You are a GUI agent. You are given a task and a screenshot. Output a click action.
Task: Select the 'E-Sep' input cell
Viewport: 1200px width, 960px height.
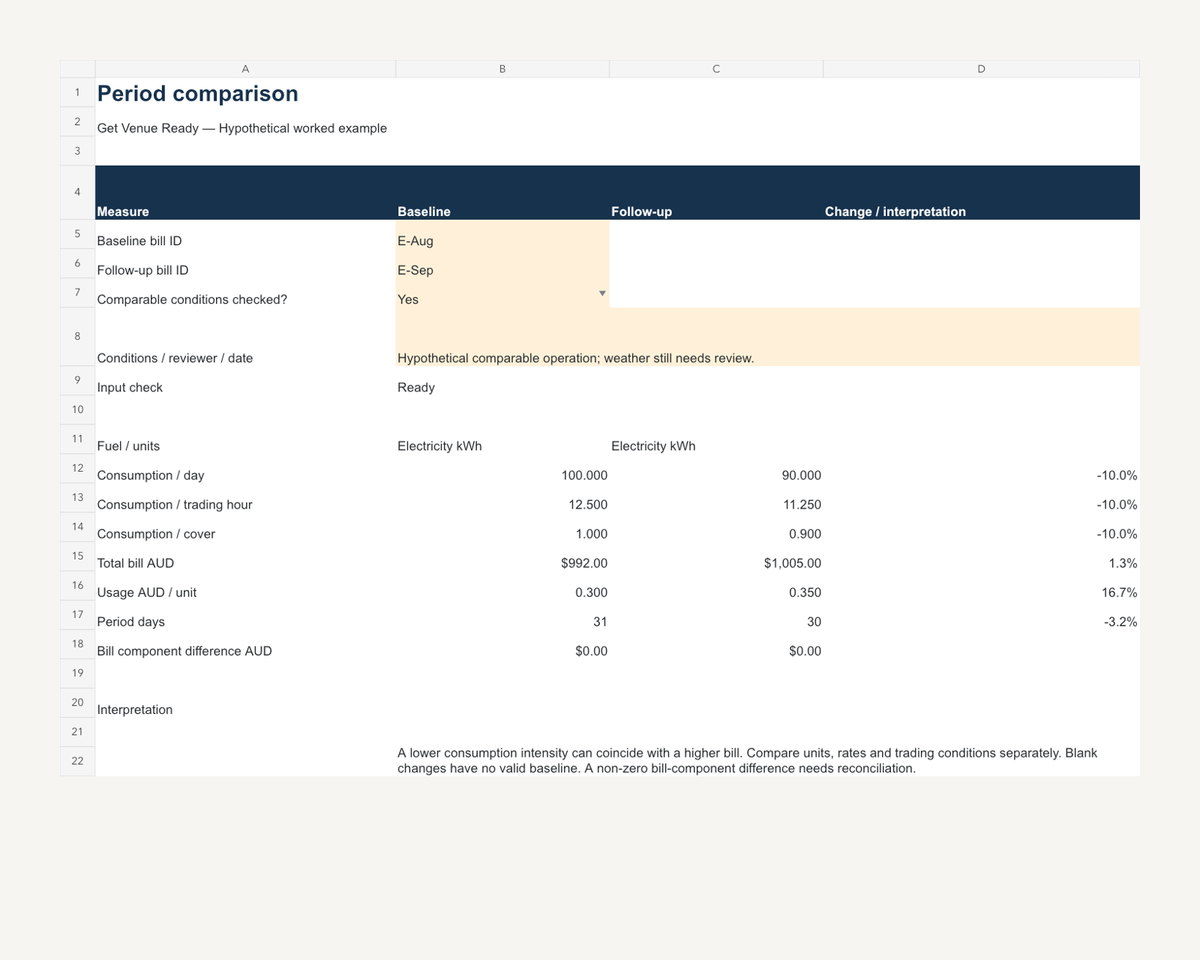click(502, 264)
